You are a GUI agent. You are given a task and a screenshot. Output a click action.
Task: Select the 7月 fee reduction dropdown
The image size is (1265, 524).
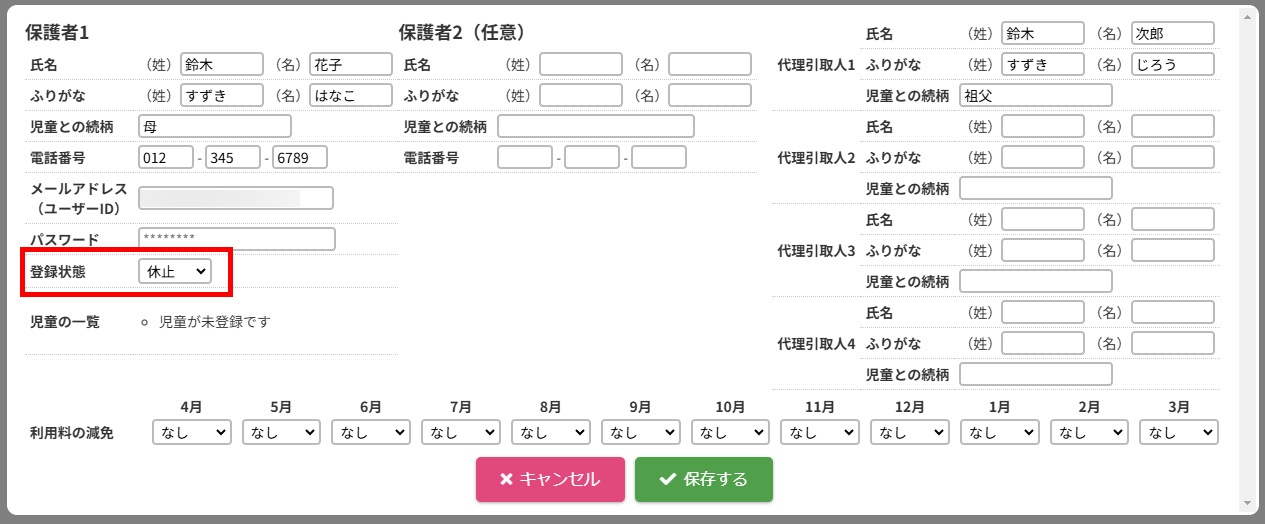(x=461, y=432)
